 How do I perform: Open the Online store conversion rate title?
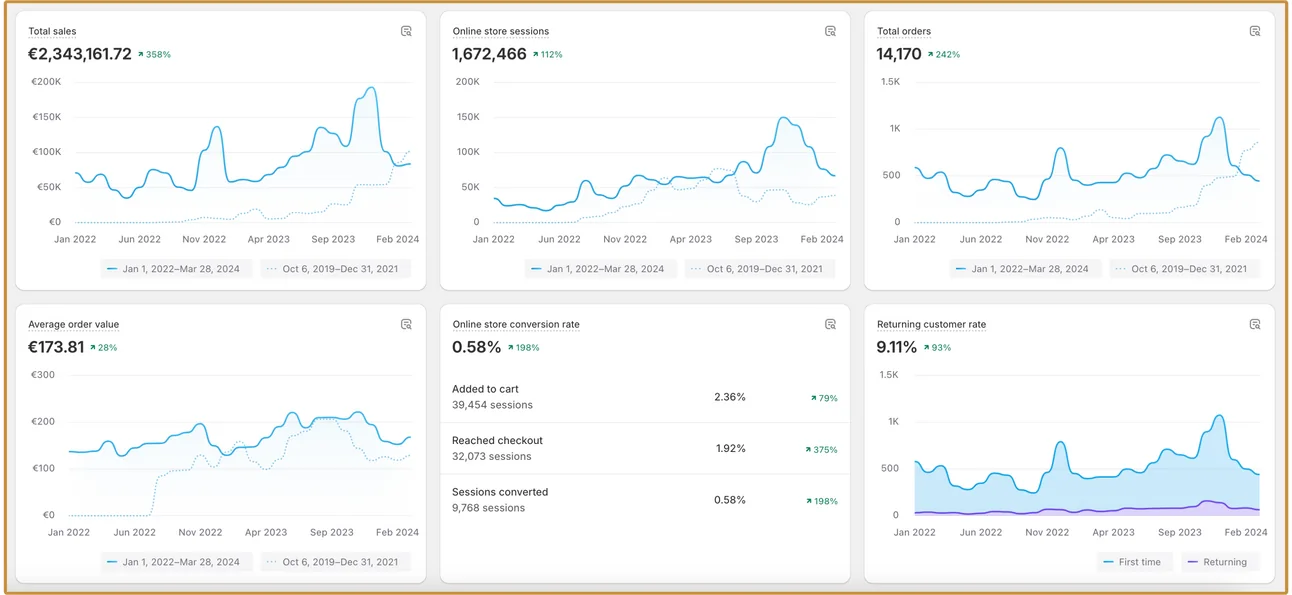516,325
